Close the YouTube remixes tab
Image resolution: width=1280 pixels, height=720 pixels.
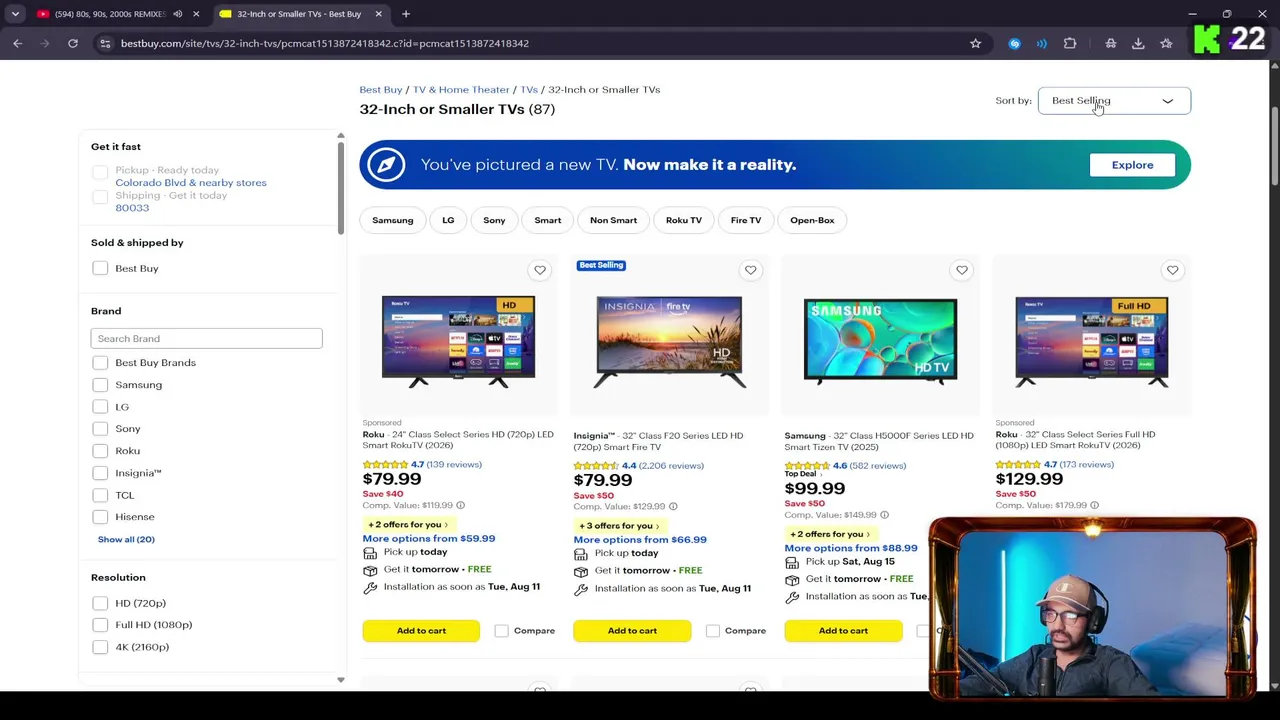pyautogui.click(x=196, y=14)
